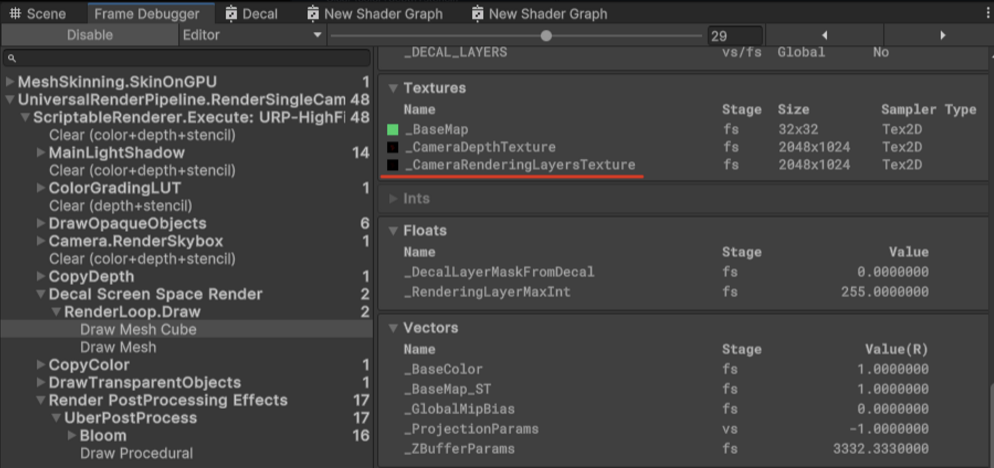Click the 255.0000000 value
Screen dimensions: 994x468
(x=884, y=292)
